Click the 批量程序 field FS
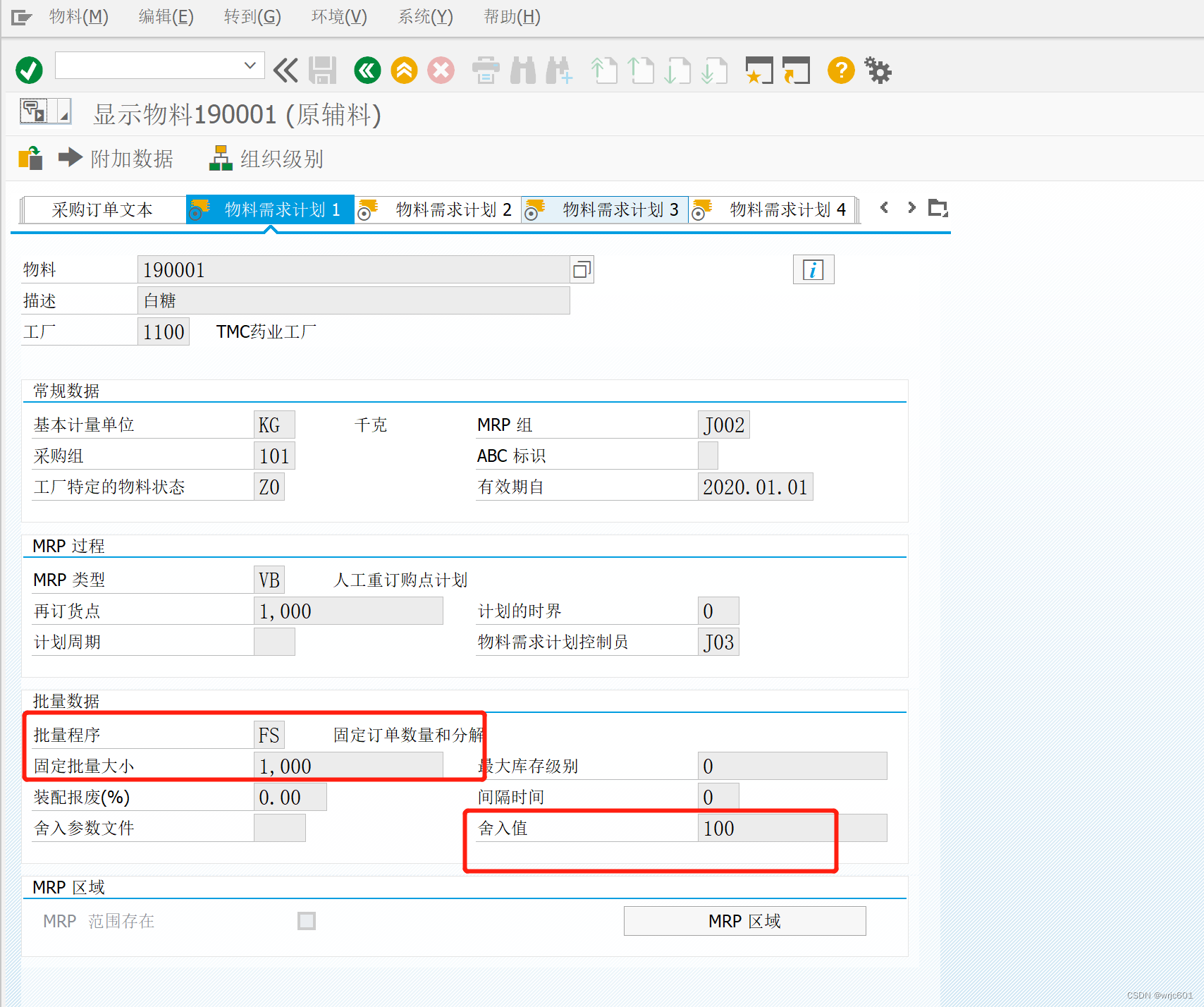1204x1007 pixels. coord(269,735)
